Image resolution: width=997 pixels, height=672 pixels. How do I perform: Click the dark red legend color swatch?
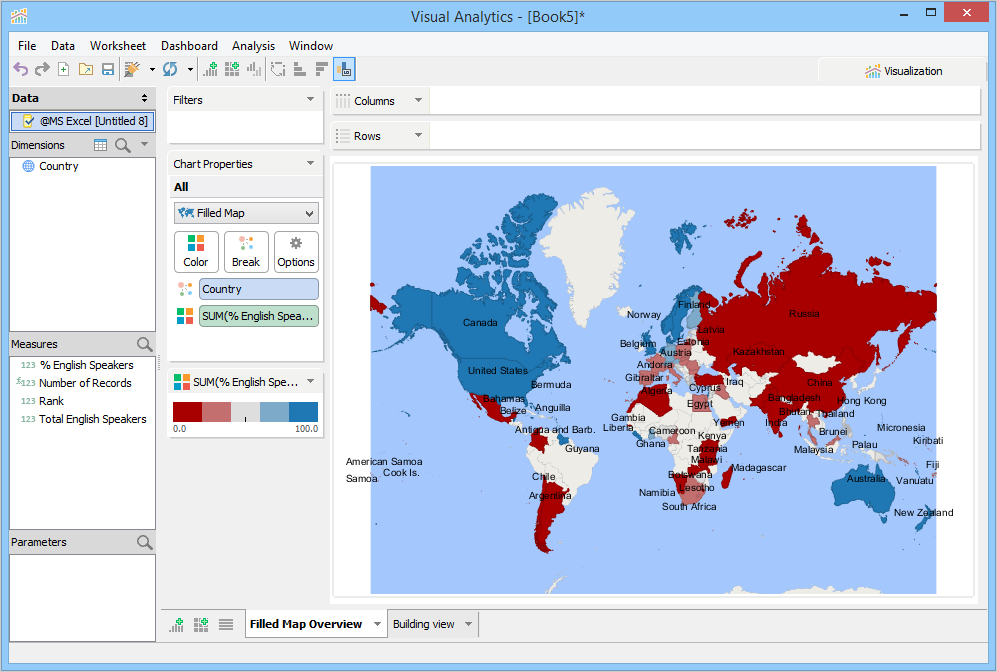(x=188, y=412)
